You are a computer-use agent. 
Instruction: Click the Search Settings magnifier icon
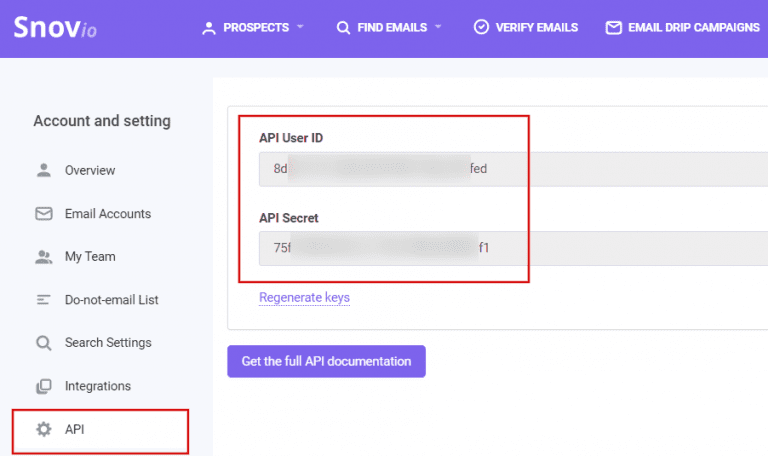[43, 343]
